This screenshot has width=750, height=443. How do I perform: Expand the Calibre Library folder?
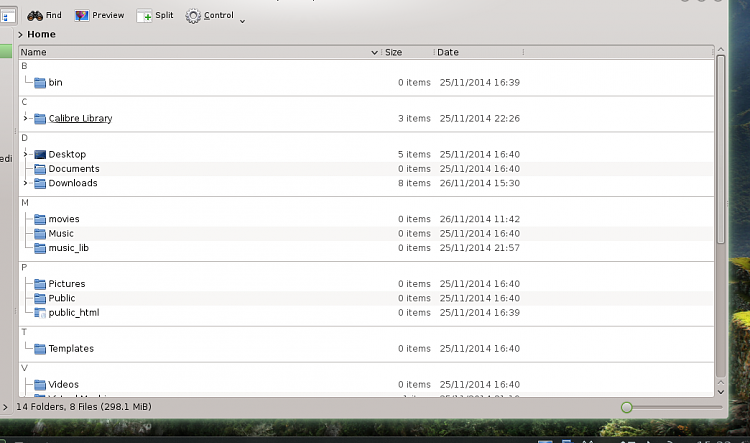25,118
